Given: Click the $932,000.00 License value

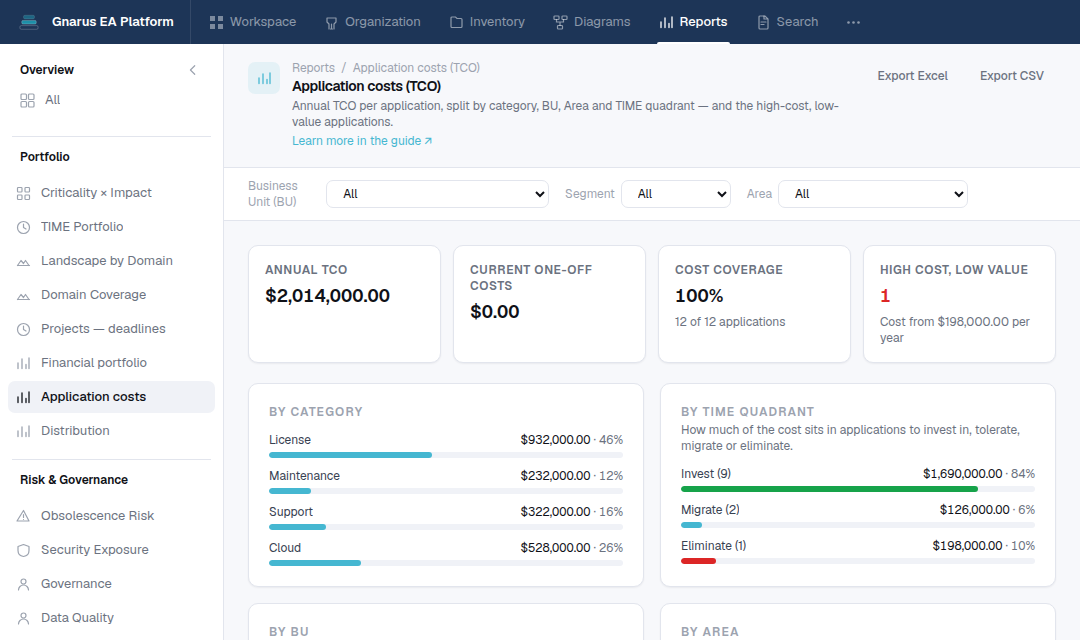Looking at the screenshot, I should pos(555,440).
